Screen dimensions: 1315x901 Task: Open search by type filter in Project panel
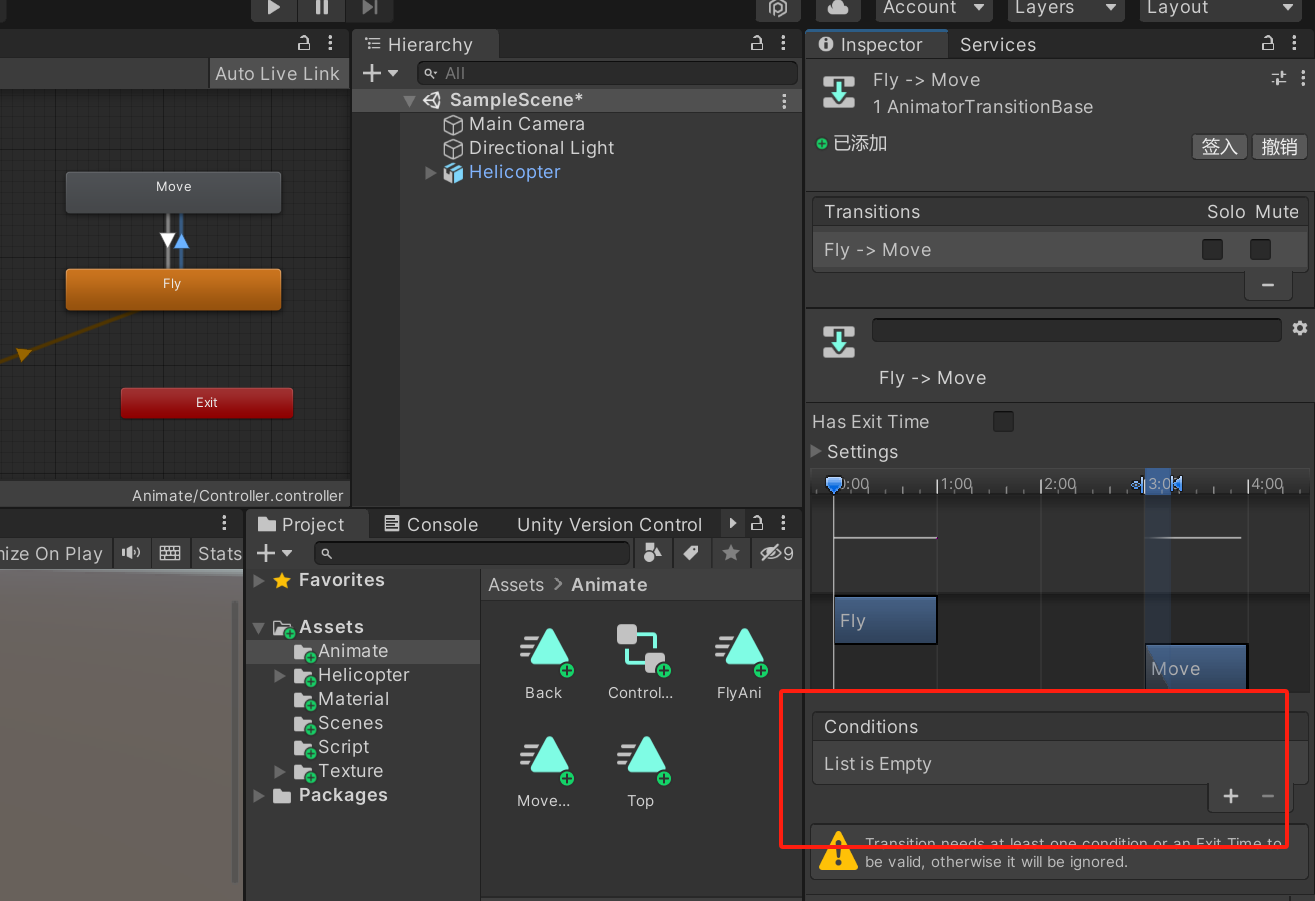click(653, 553)
